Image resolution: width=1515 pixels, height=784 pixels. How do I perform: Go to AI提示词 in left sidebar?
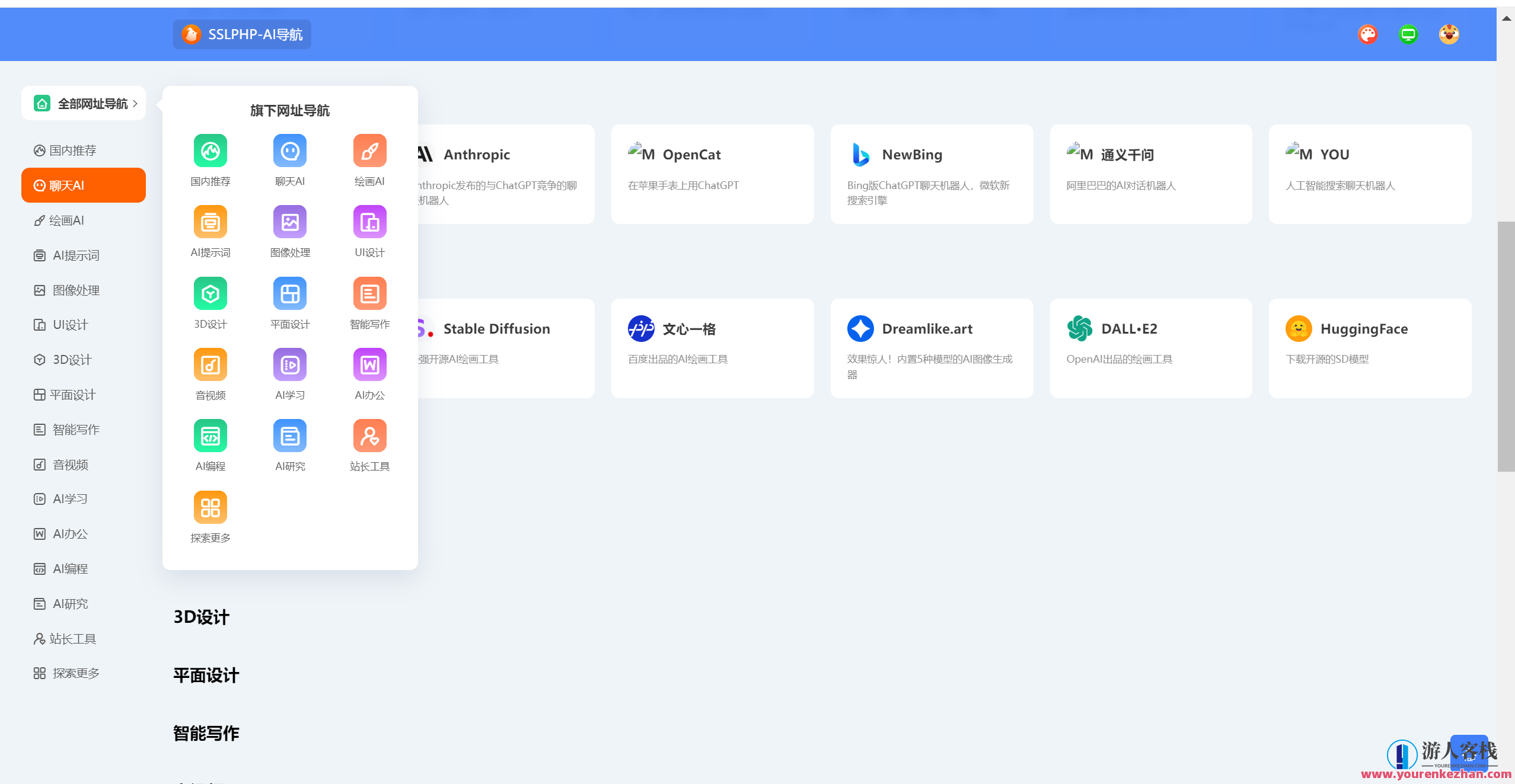tap(75, 255)
